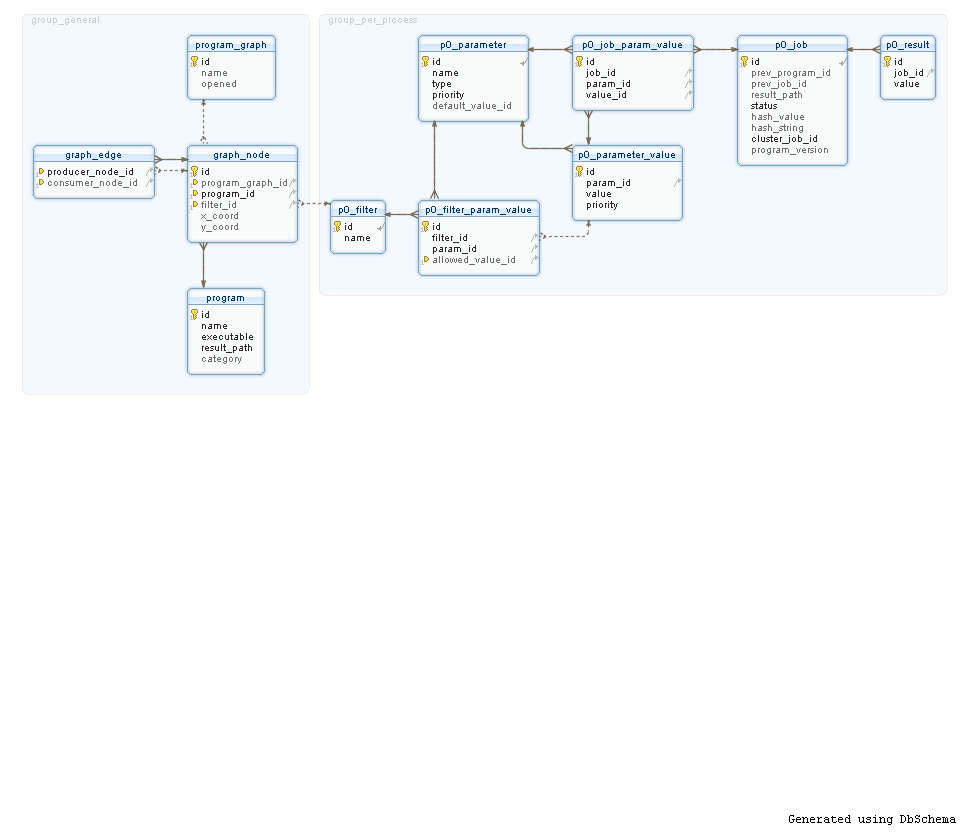Click the primary key icon in p0_job table
Image resolution: width=968 pixels, height=837 pixels.
[x=745, y=62]
